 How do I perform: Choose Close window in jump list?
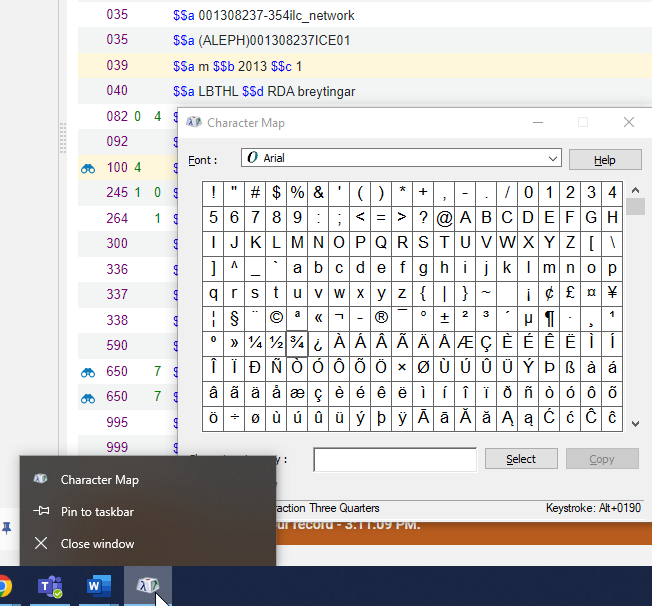pyautogui.click(x=148, y=543)
